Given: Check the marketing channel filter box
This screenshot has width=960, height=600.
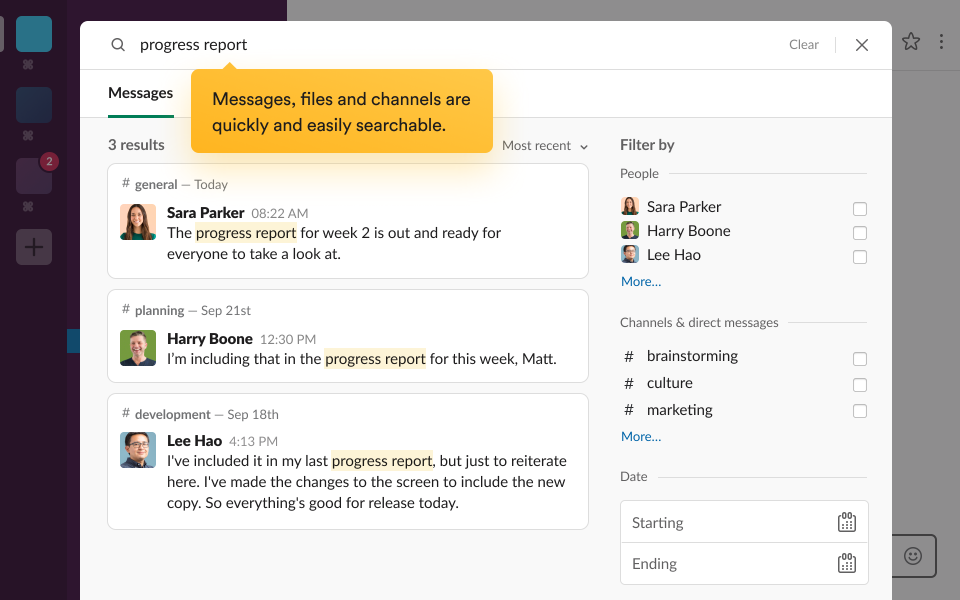Looking at the screenshot, I should [860, 410].
